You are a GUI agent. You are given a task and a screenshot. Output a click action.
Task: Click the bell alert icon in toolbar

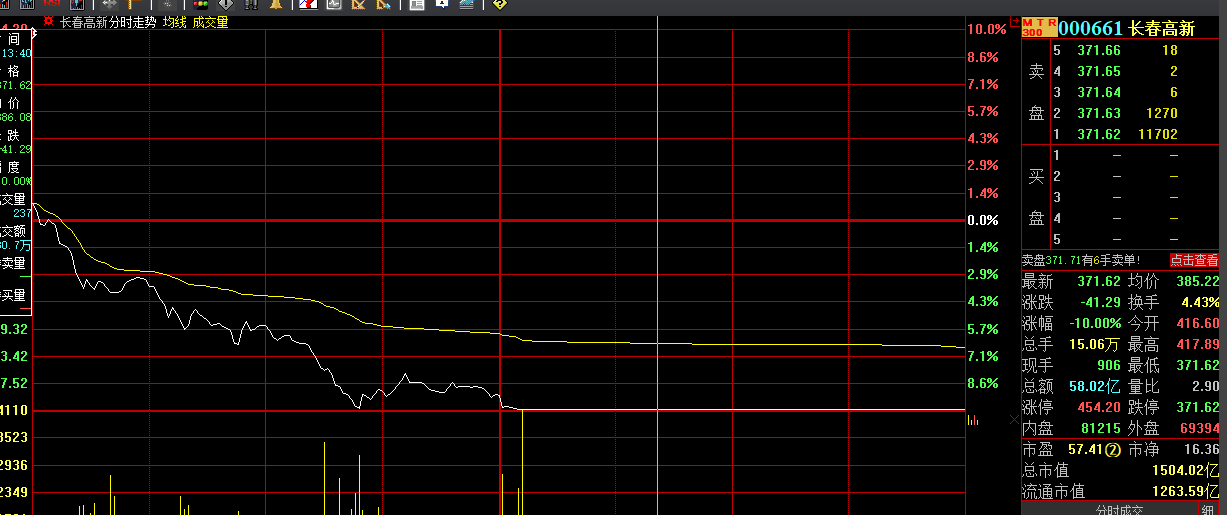[x=276, y=4]
